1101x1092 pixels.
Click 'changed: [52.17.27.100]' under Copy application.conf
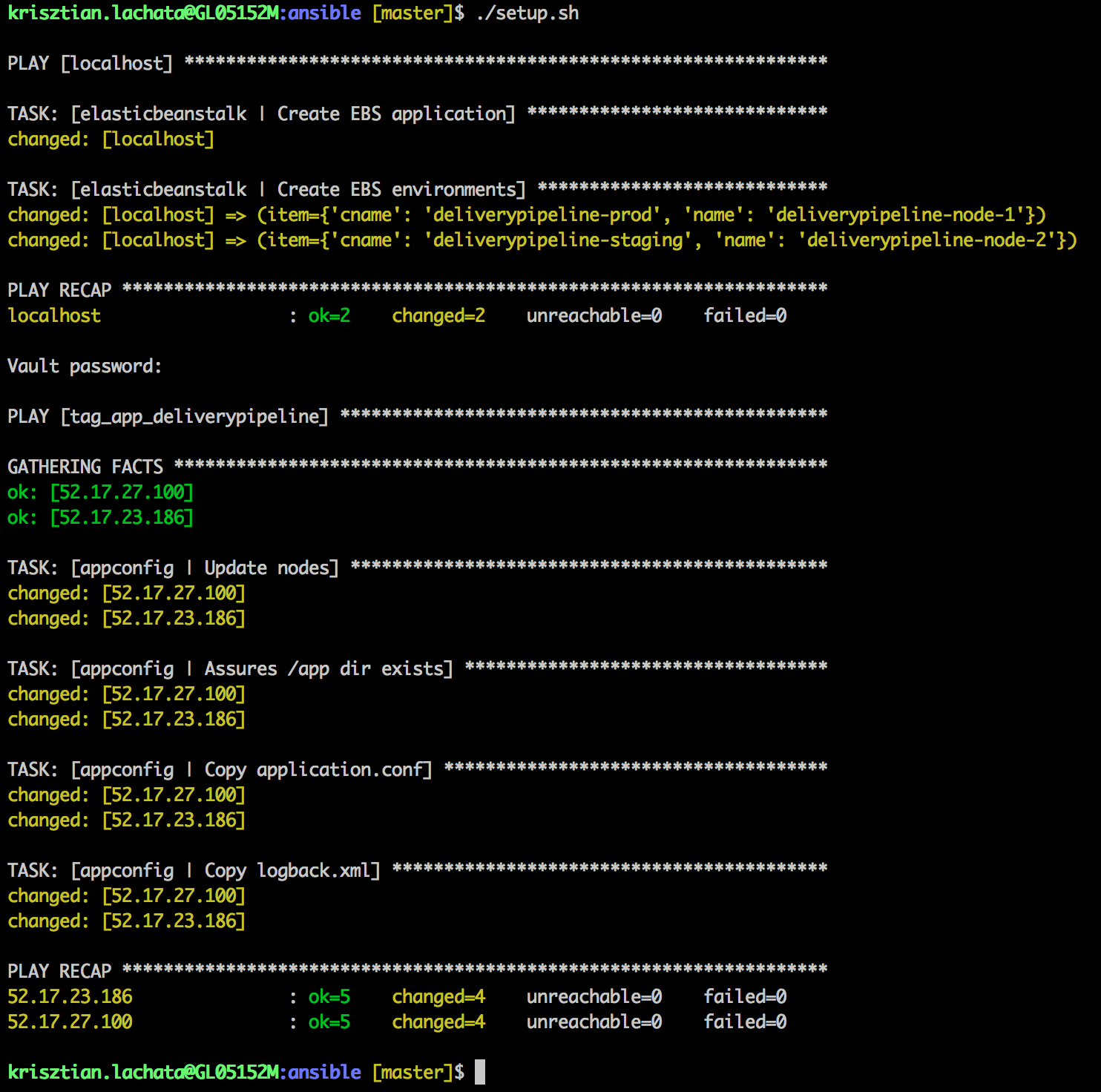127,795
